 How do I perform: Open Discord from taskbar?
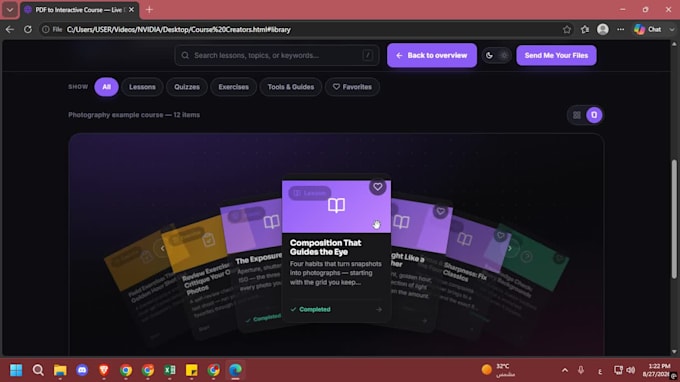click(82, 370)
